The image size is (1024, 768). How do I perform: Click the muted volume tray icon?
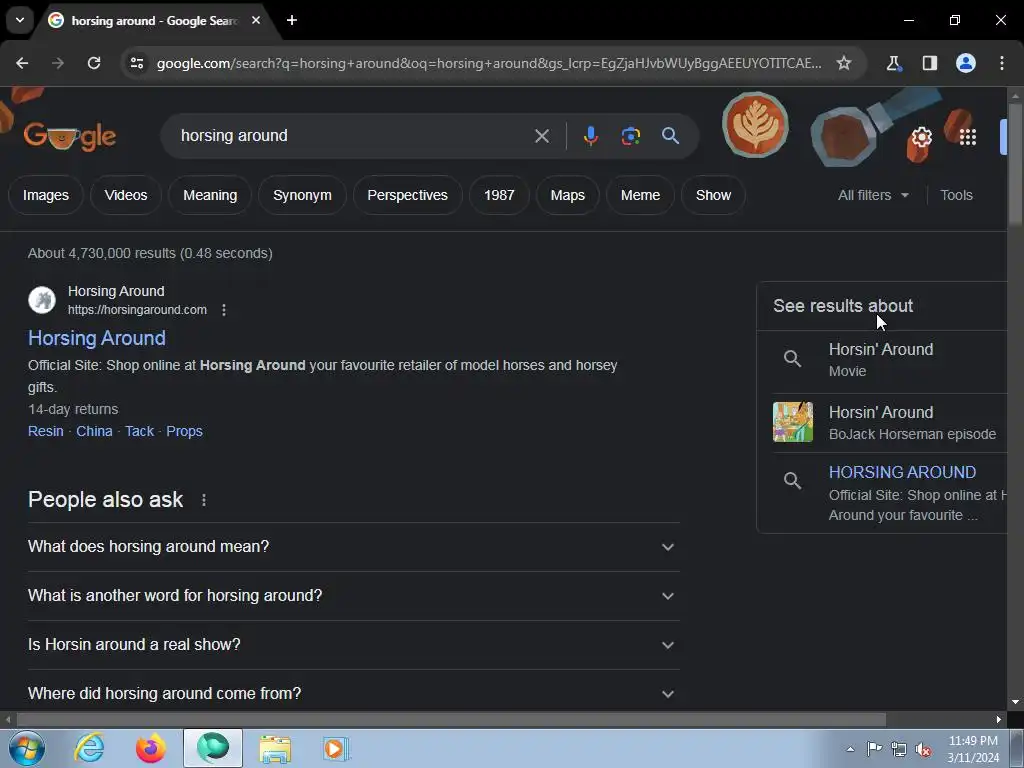[x=923, y=750]
